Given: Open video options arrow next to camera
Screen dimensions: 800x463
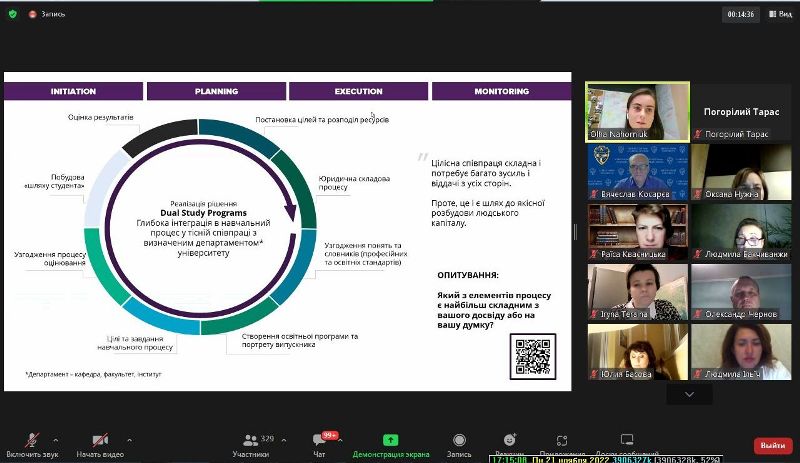Looking at the screenshot, I should (130, 440).
